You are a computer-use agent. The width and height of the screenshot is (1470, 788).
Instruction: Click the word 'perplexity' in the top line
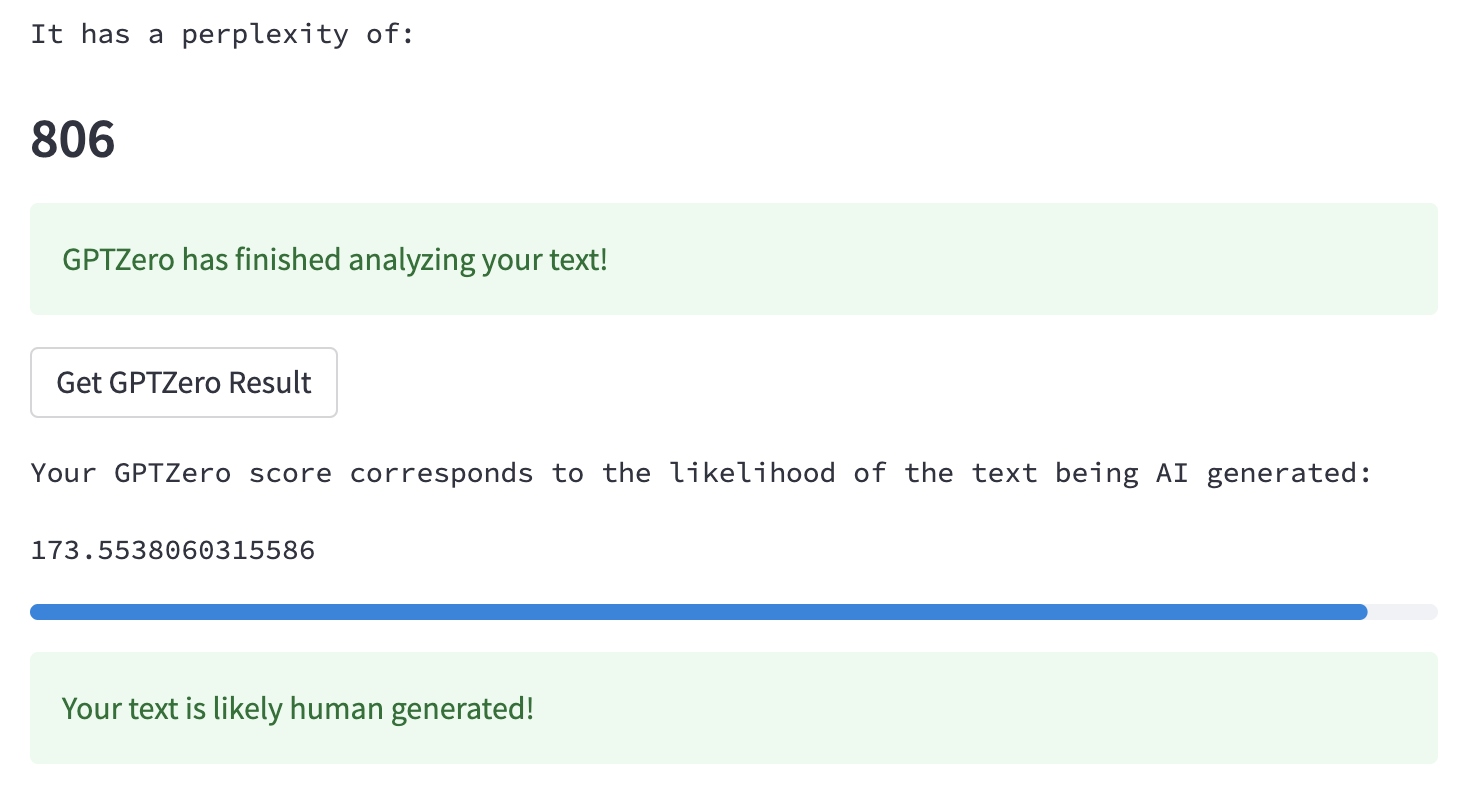coord(265,34)
